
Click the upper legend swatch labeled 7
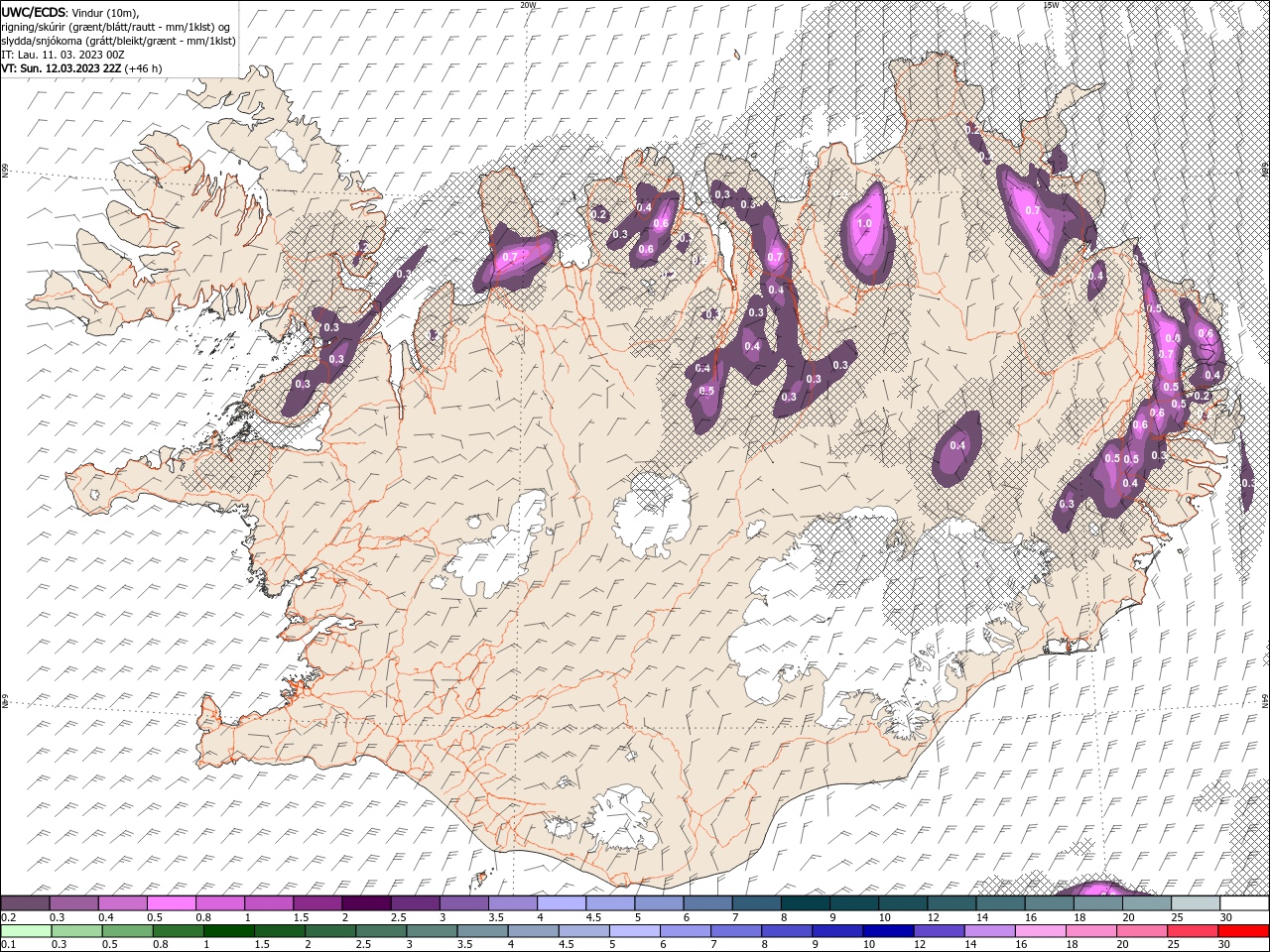tap(755, 902)
